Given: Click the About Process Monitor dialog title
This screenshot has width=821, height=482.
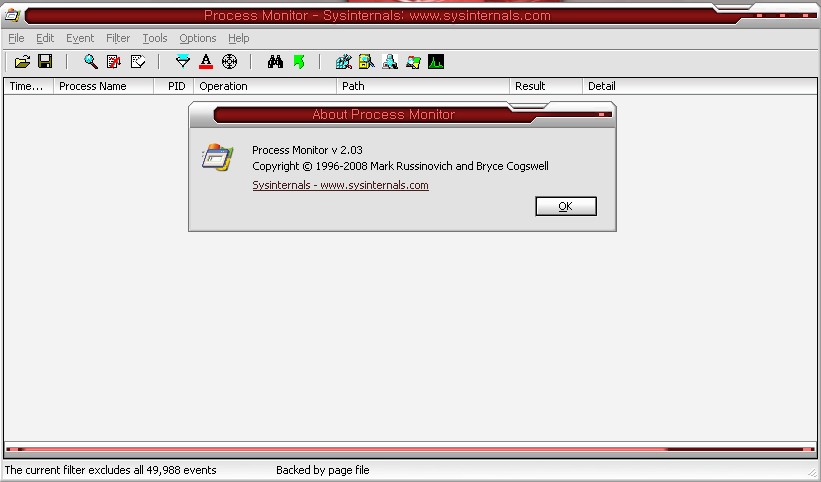Looking at the screenshot, I should click(383, 114).
